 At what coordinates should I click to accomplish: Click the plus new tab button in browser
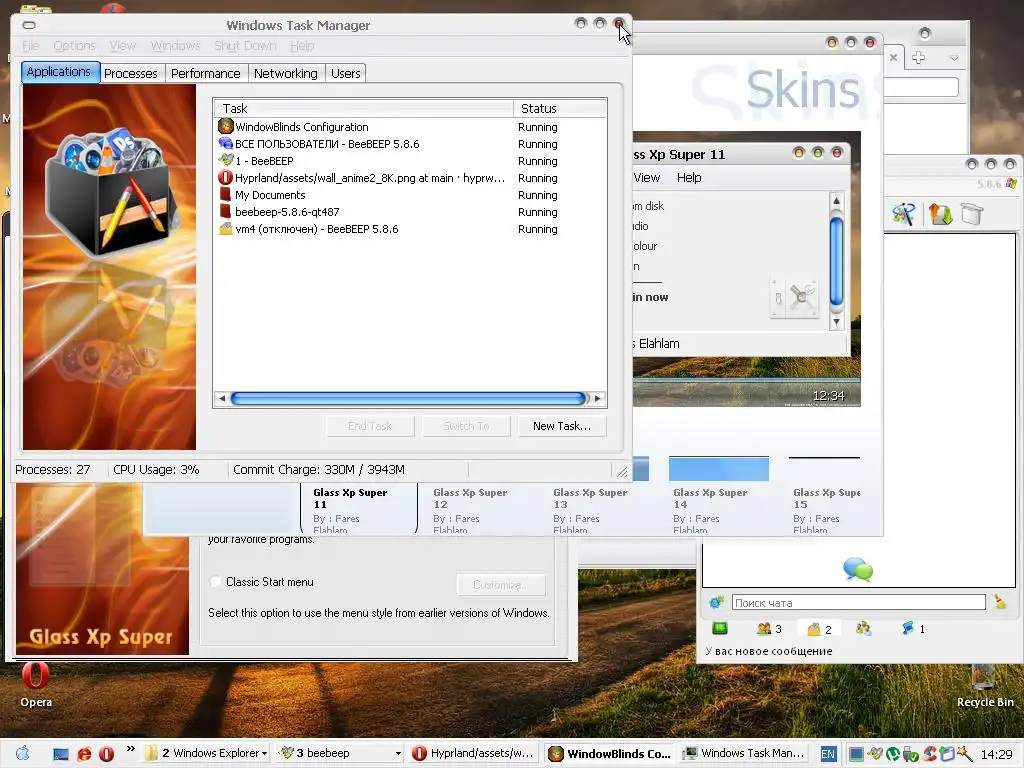point(918,57)
